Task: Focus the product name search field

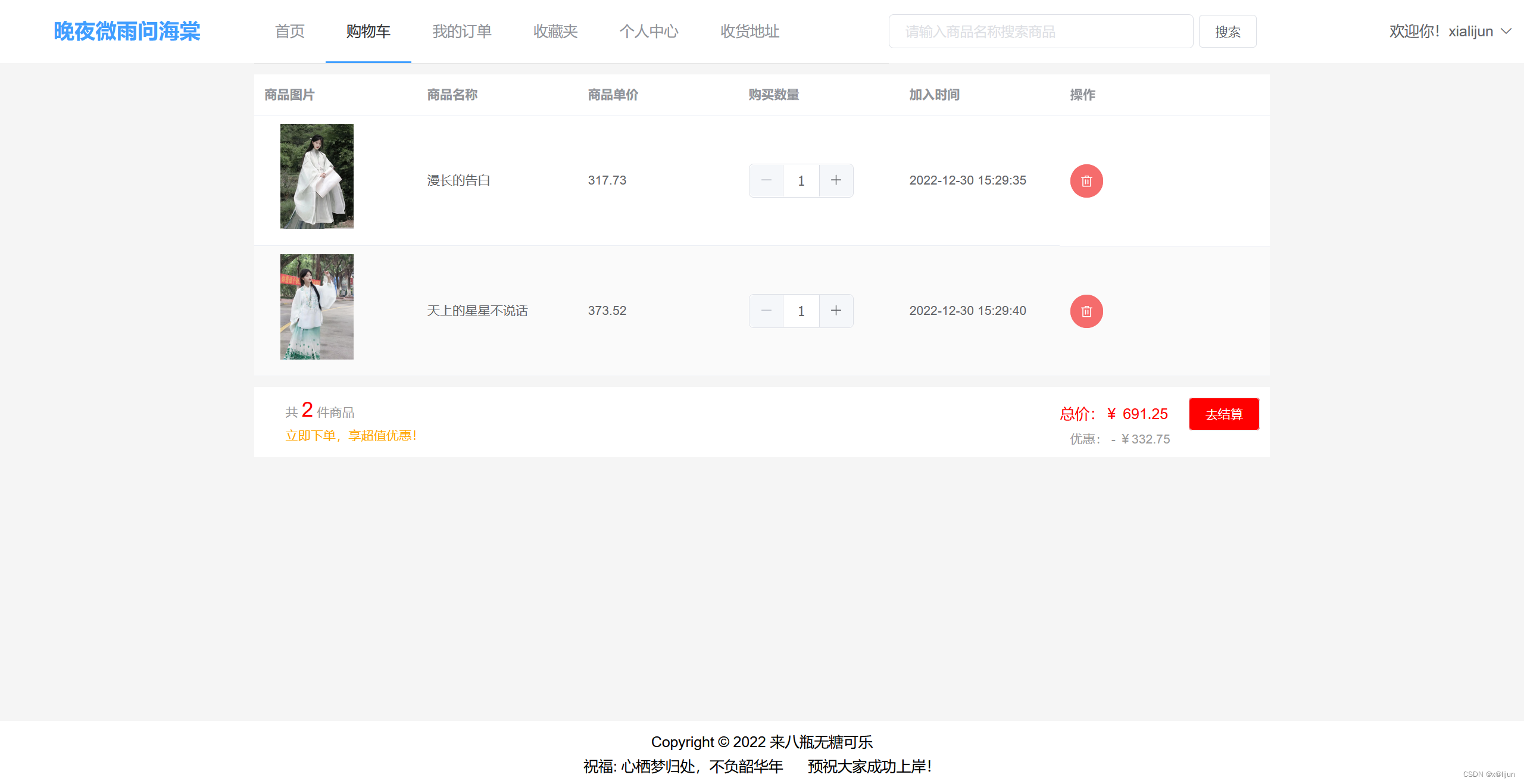Action: pyautogui.click(x=1040, y=32)
